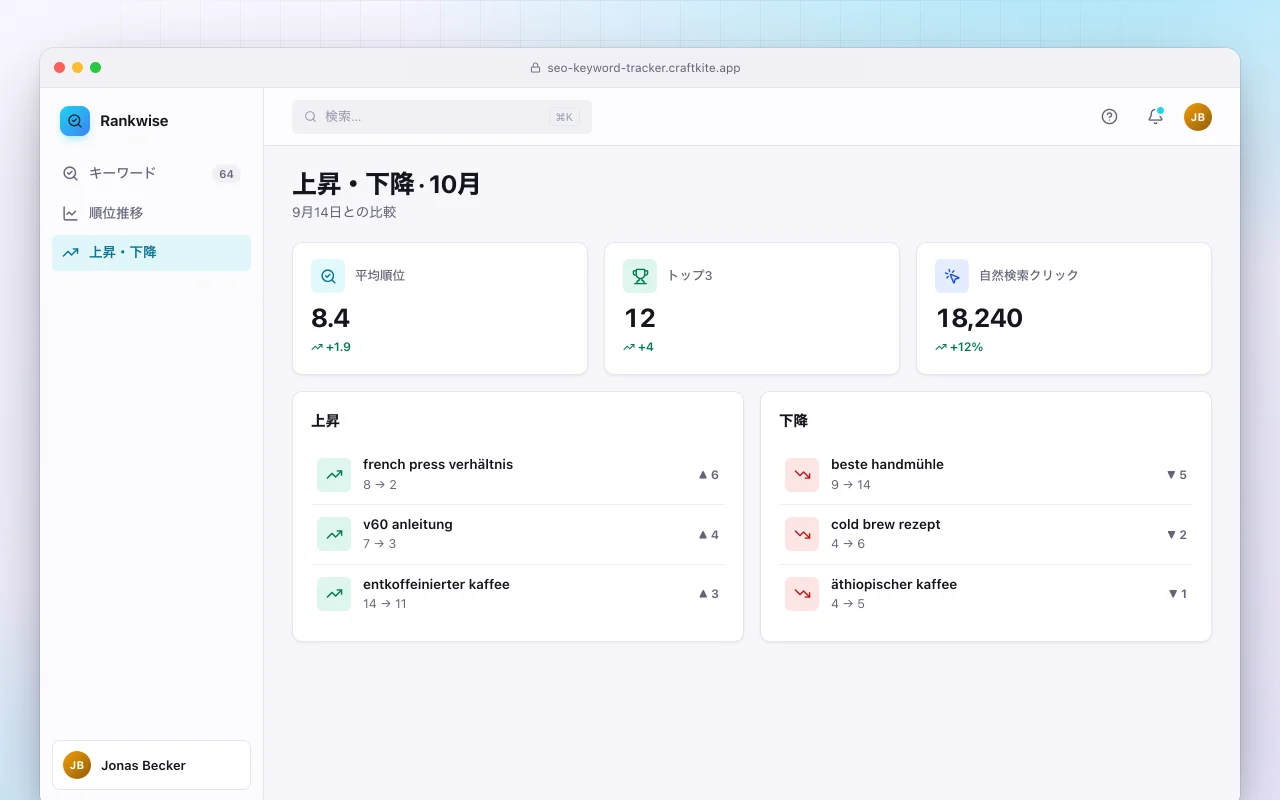Screen dimensions: 1280x800
Task: Click the 18,240 clicks value
Action: coord(980,318)
